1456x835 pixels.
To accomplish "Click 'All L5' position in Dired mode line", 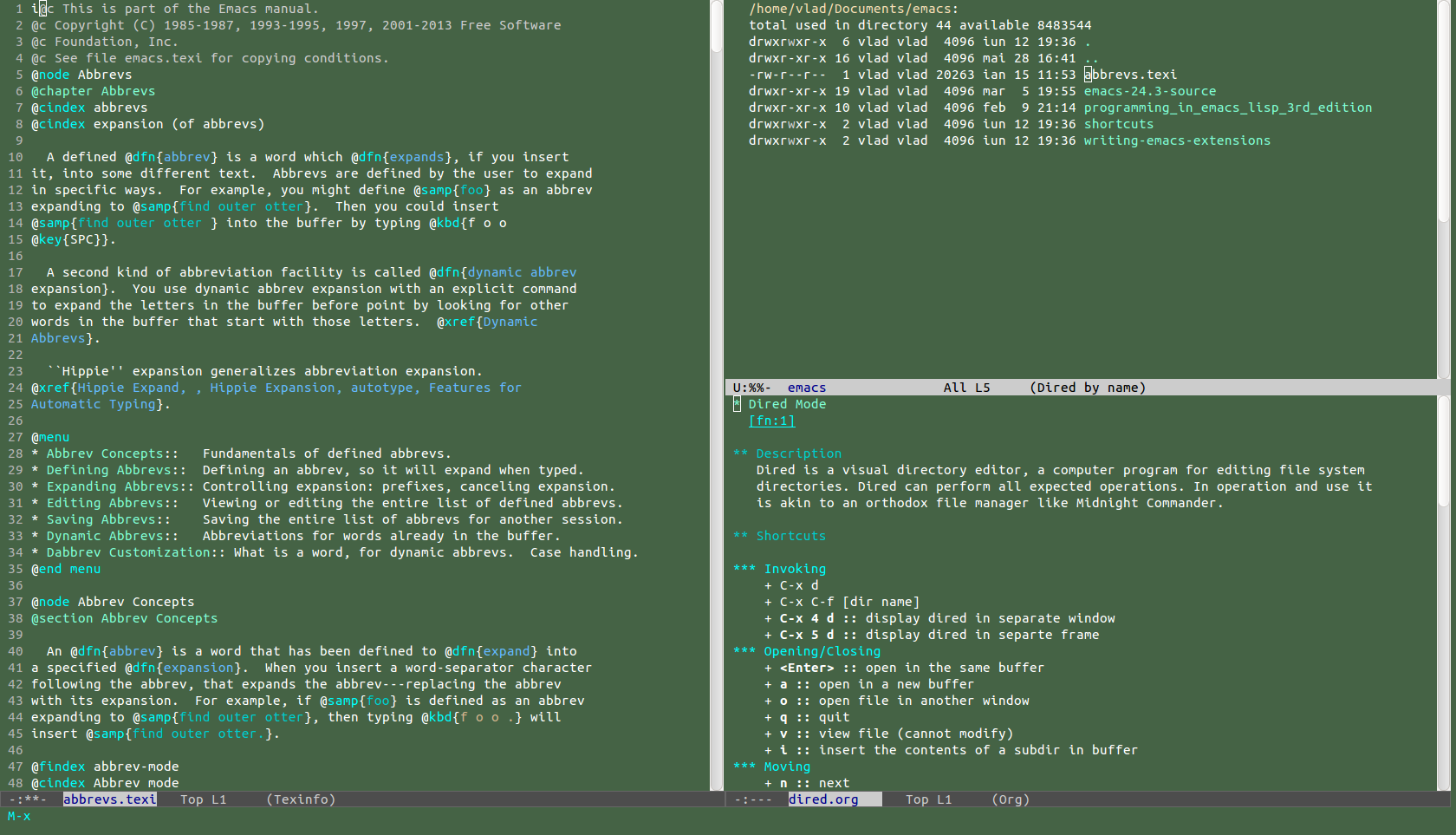I will (966, 388).
